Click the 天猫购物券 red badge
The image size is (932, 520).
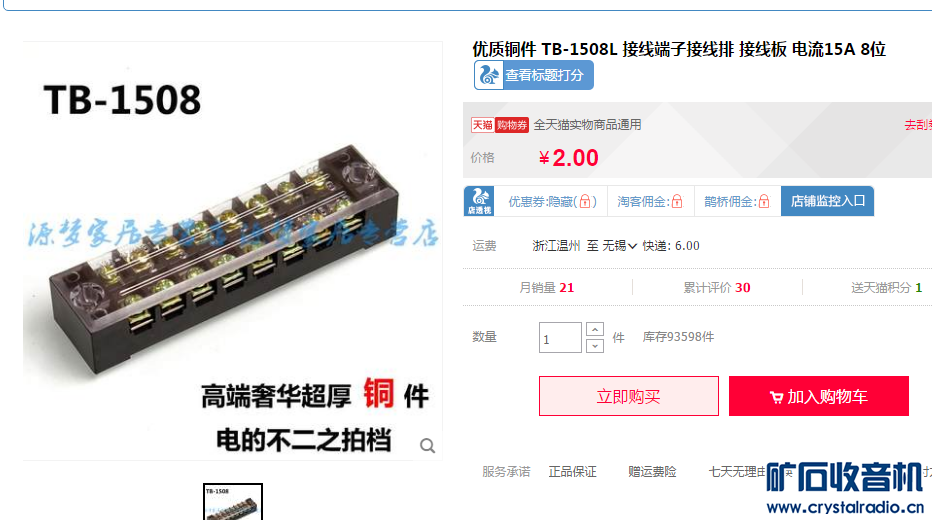click(x=500, y=125)
